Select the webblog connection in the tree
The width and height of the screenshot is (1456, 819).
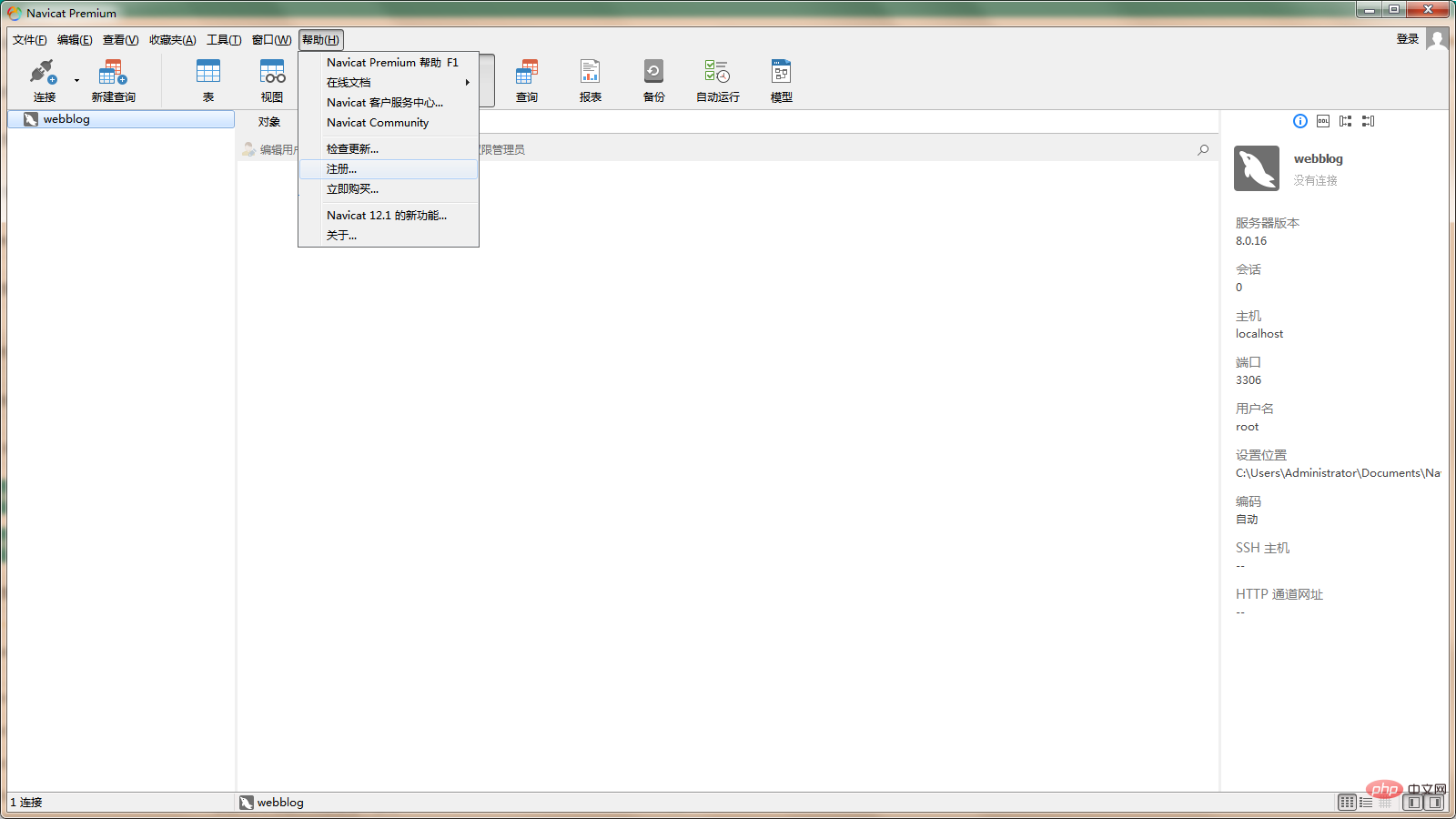pos(121,119)
